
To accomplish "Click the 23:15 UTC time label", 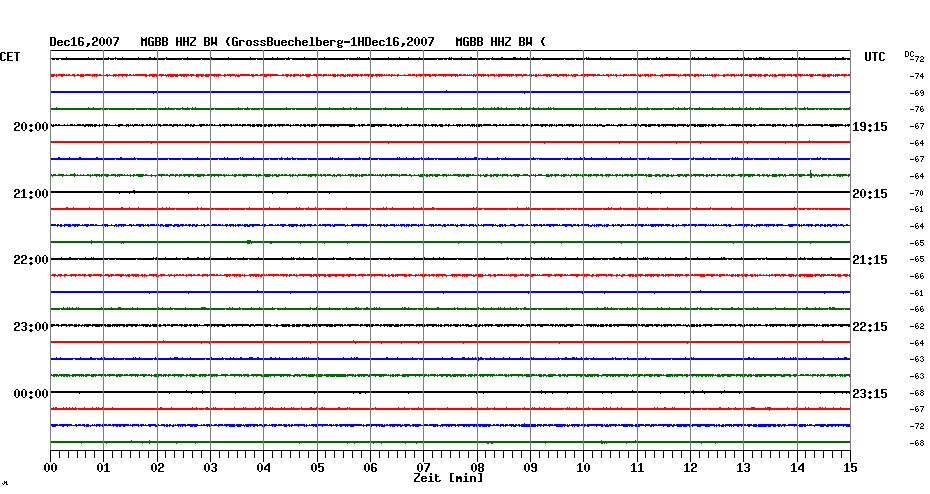I will [870, 394].
